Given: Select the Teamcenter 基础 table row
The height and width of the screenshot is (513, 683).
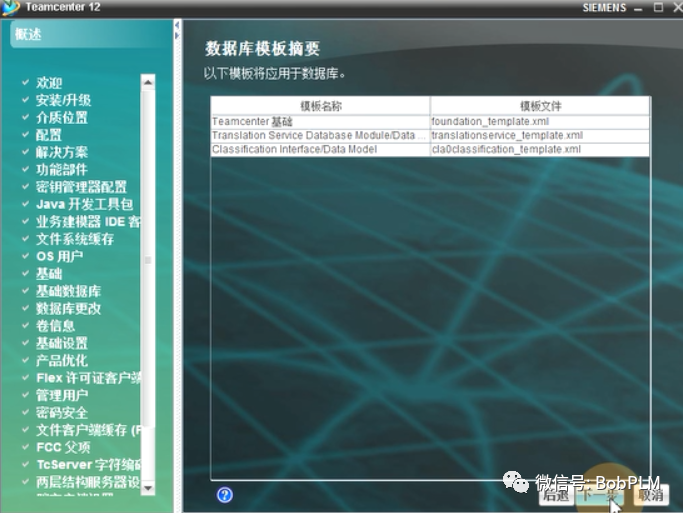Looking at the screenshot, I should click(x=430, y=122).
